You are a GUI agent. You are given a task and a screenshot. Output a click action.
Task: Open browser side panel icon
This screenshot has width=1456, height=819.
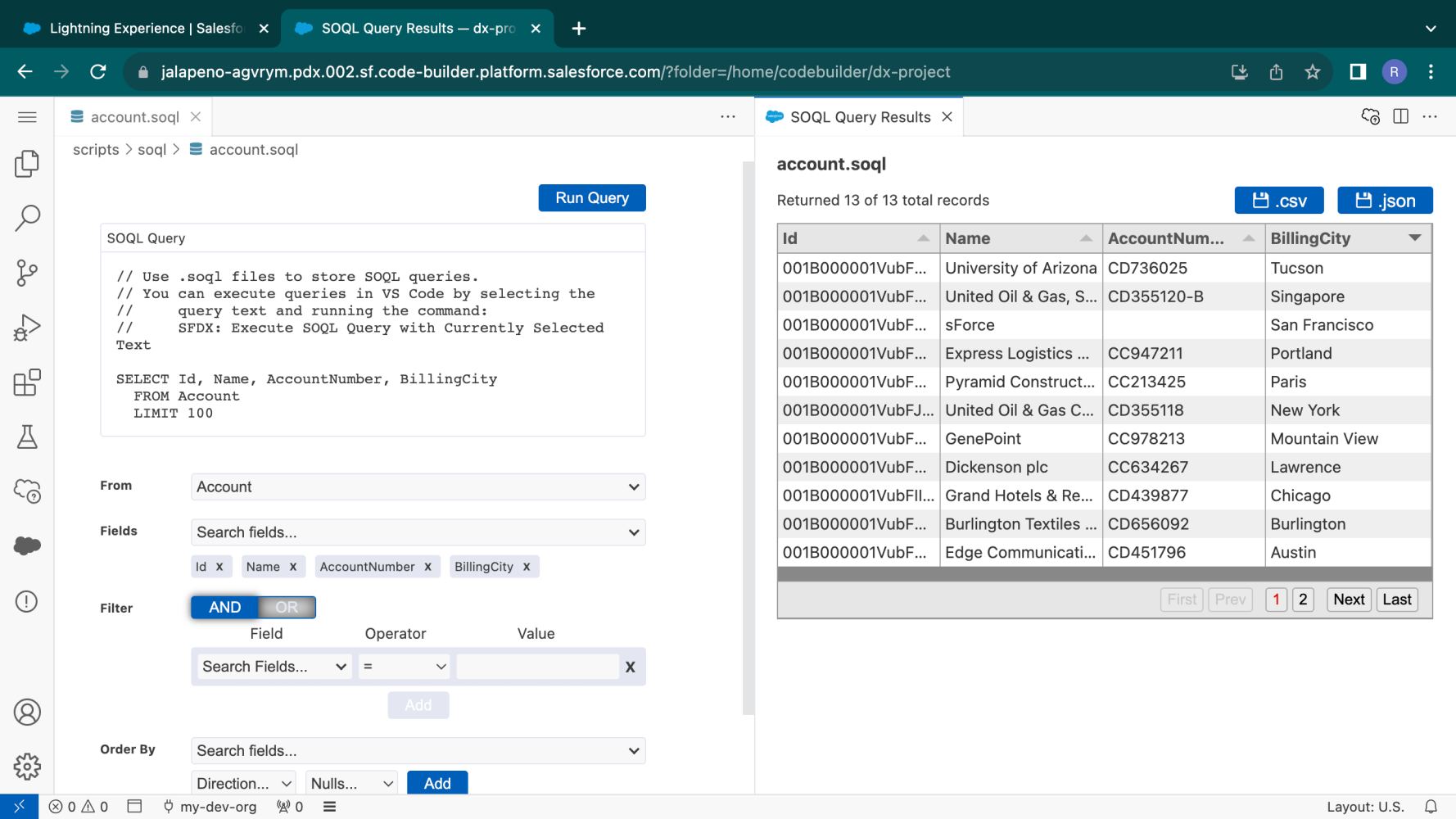click(x=1358, y=72)
